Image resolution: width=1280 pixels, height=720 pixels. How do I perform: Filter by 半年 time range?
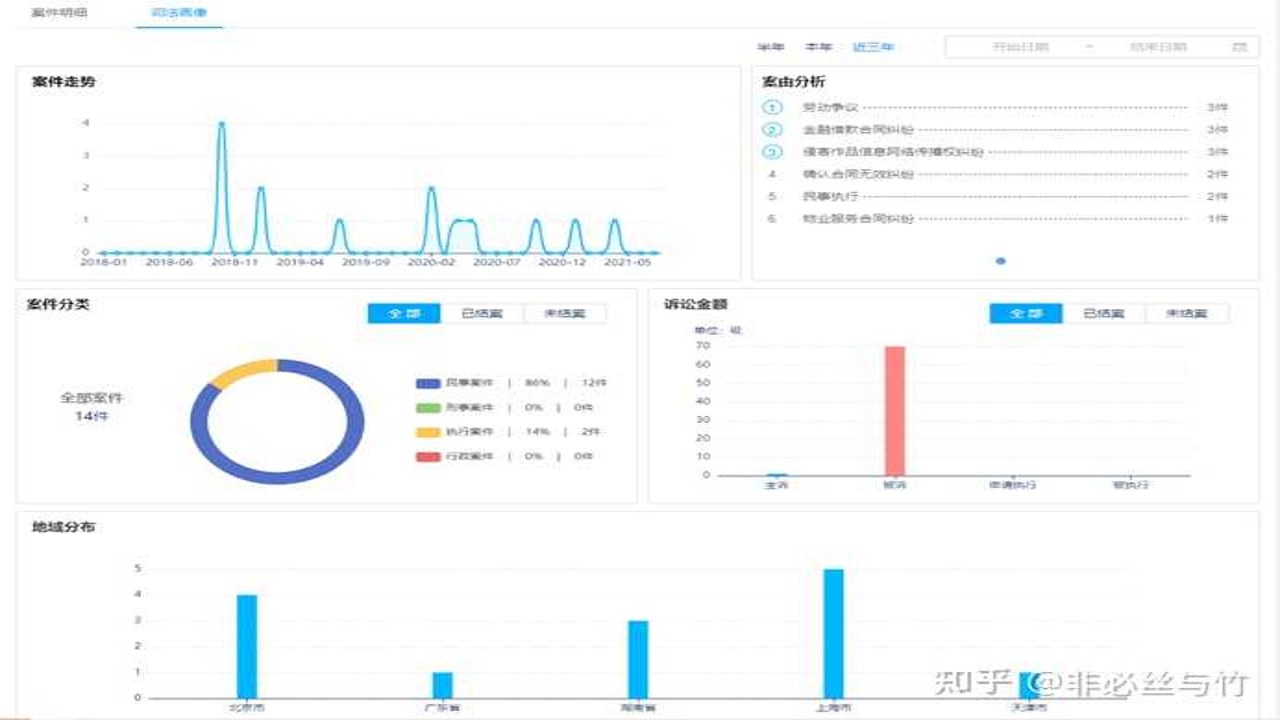point(770,47)
